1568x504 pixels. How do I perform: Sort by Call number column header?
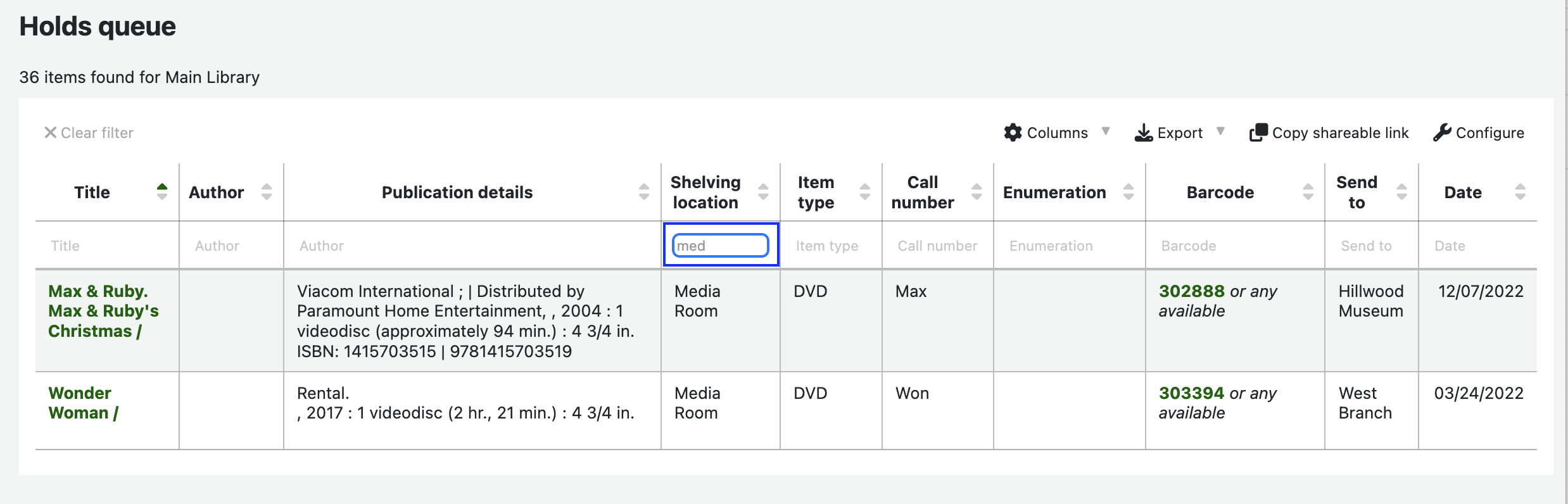[x=922, y=192]
